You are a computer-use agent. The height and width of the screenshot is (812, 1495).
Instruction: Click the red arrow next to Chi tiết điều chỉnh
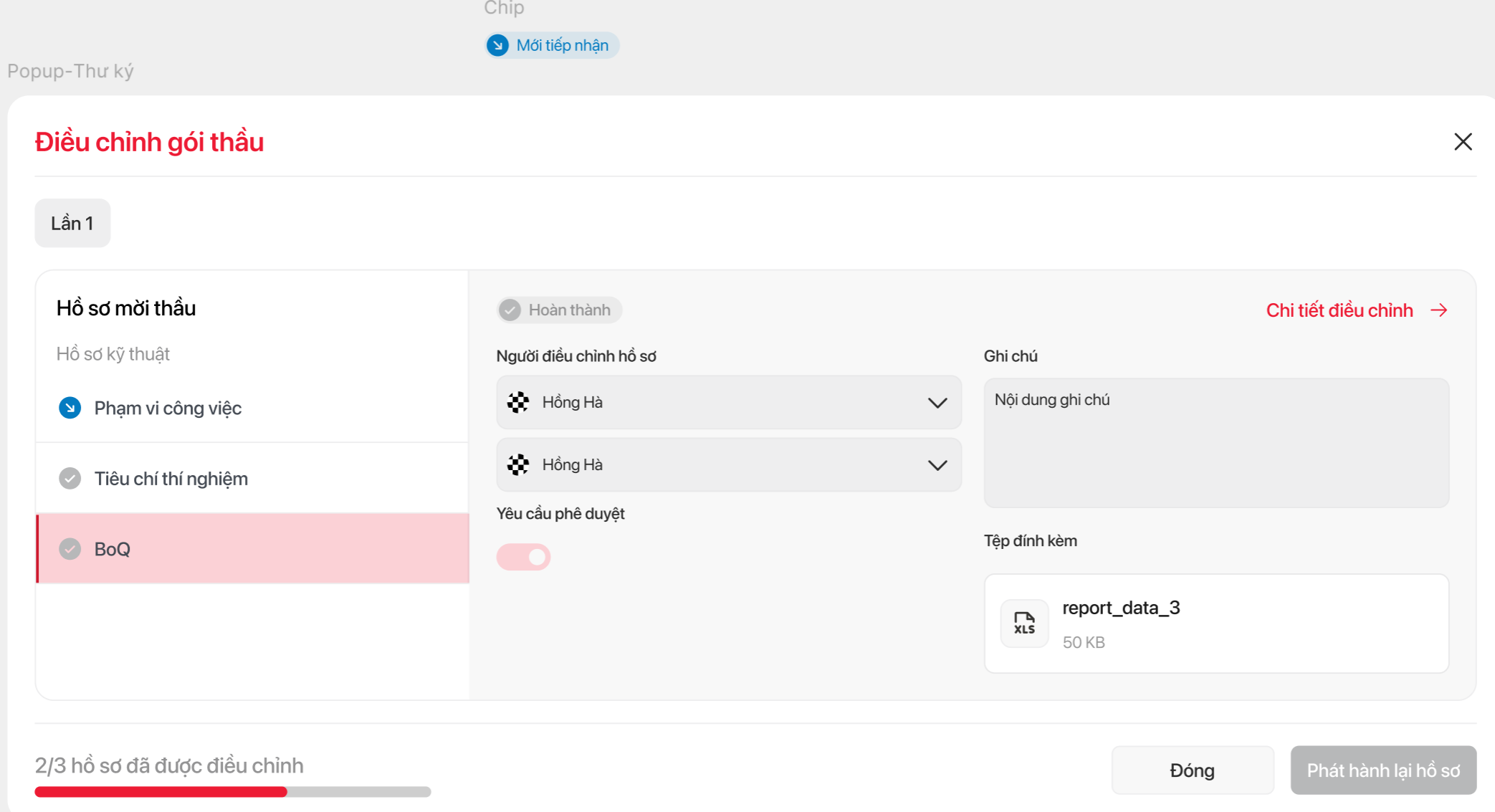pyautogui.click(x=1438, y=310)
